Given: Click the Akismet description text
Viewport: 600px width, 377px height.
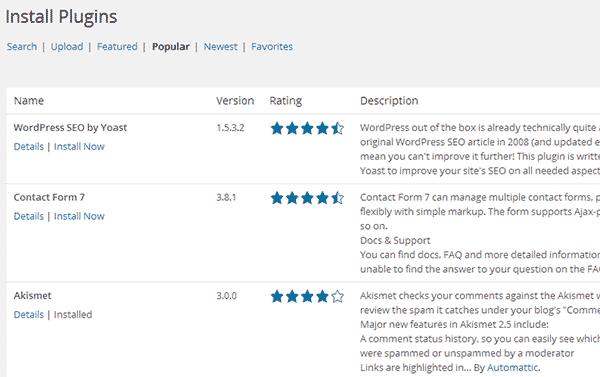Looking at the screenshot, I should tap(480, 331).
